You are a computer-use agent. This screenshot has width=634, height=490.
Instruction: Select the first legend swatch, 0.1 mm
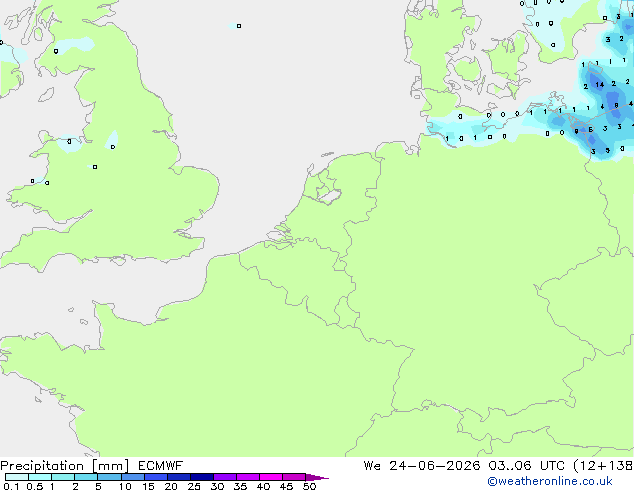pos(17,477)
